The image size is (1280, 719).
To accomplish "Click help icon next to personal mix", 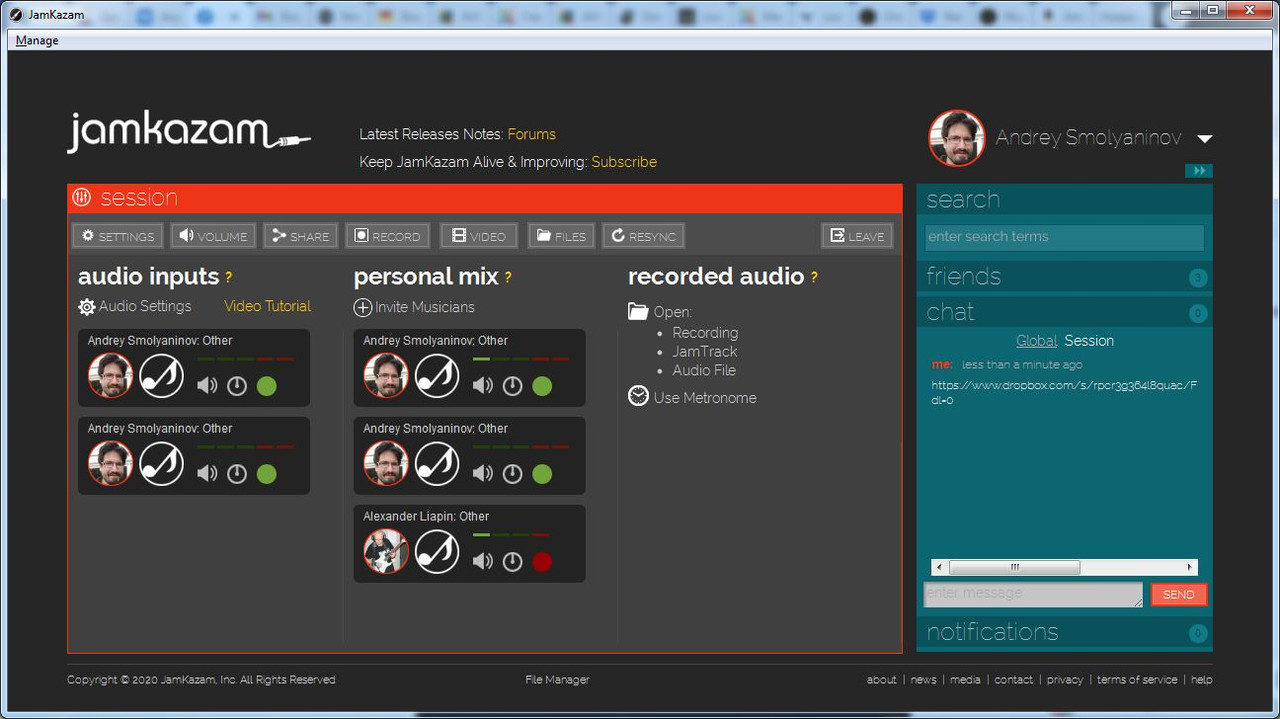I will pyautogui.click(x=508, y=277).
